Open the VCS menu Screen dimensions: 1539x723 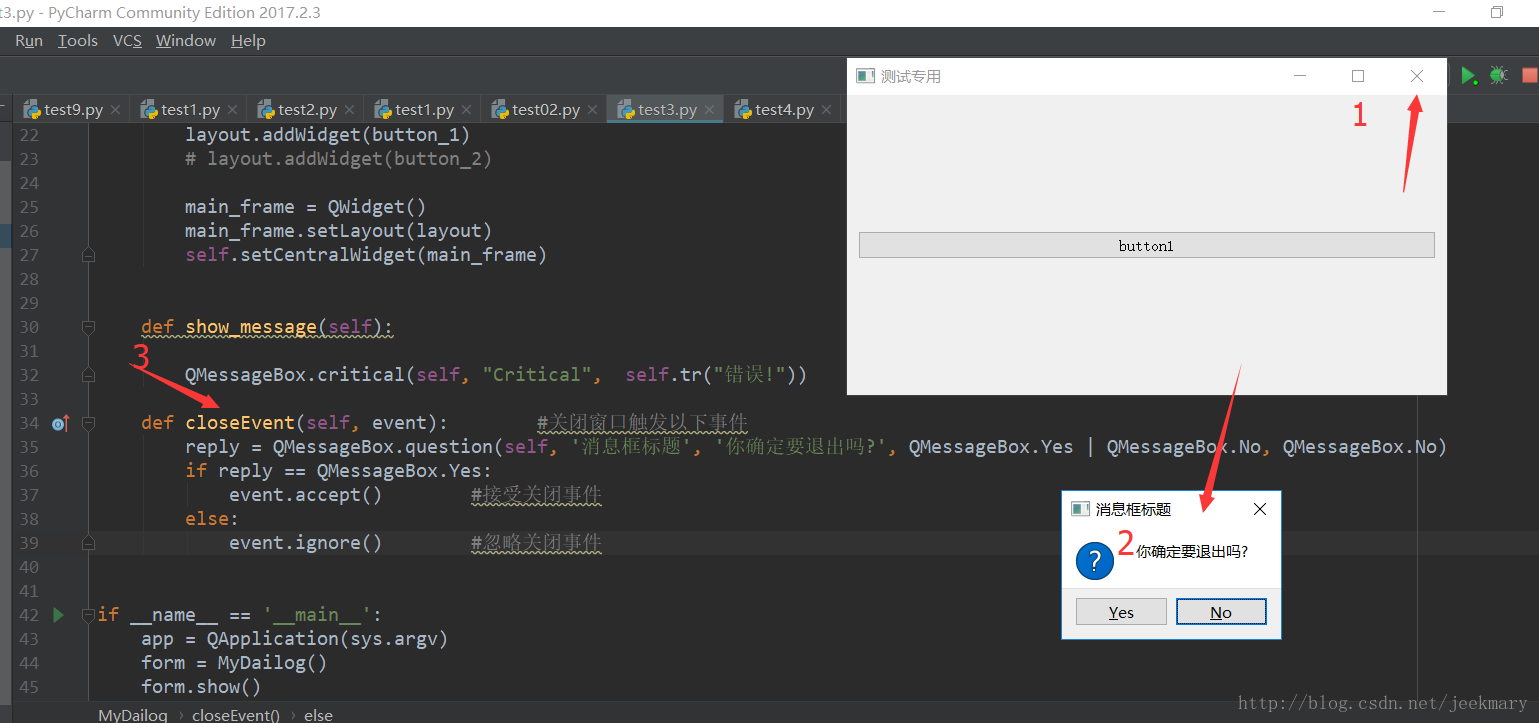coord(127,40)
